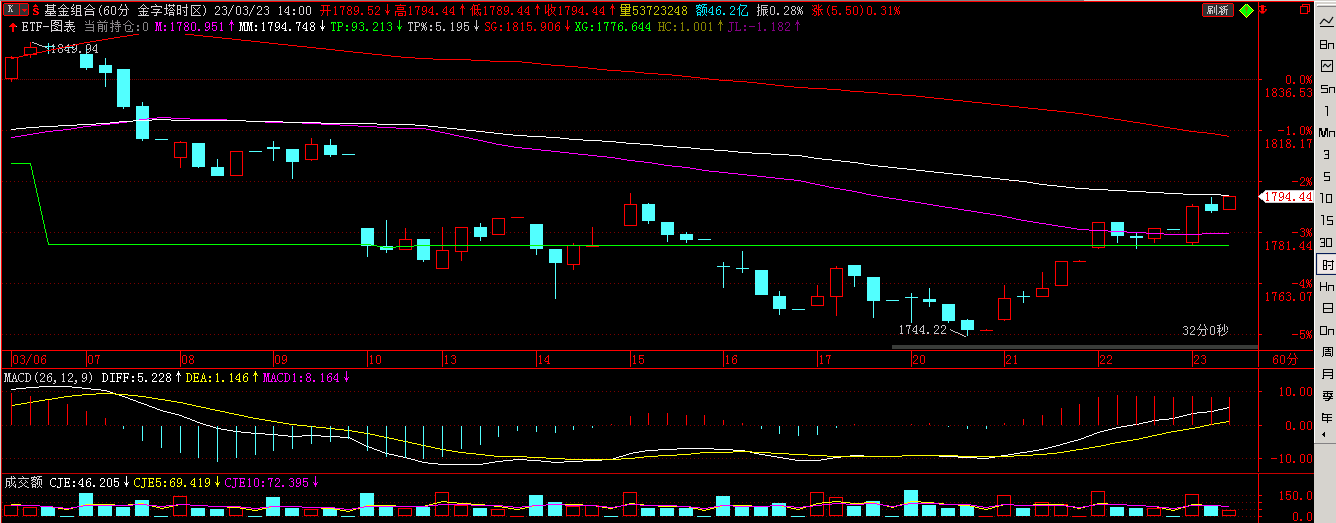Click the 1763.07 price axis label
The width and height of the screenshot is (1336, 523).
tap(1288, 296)
